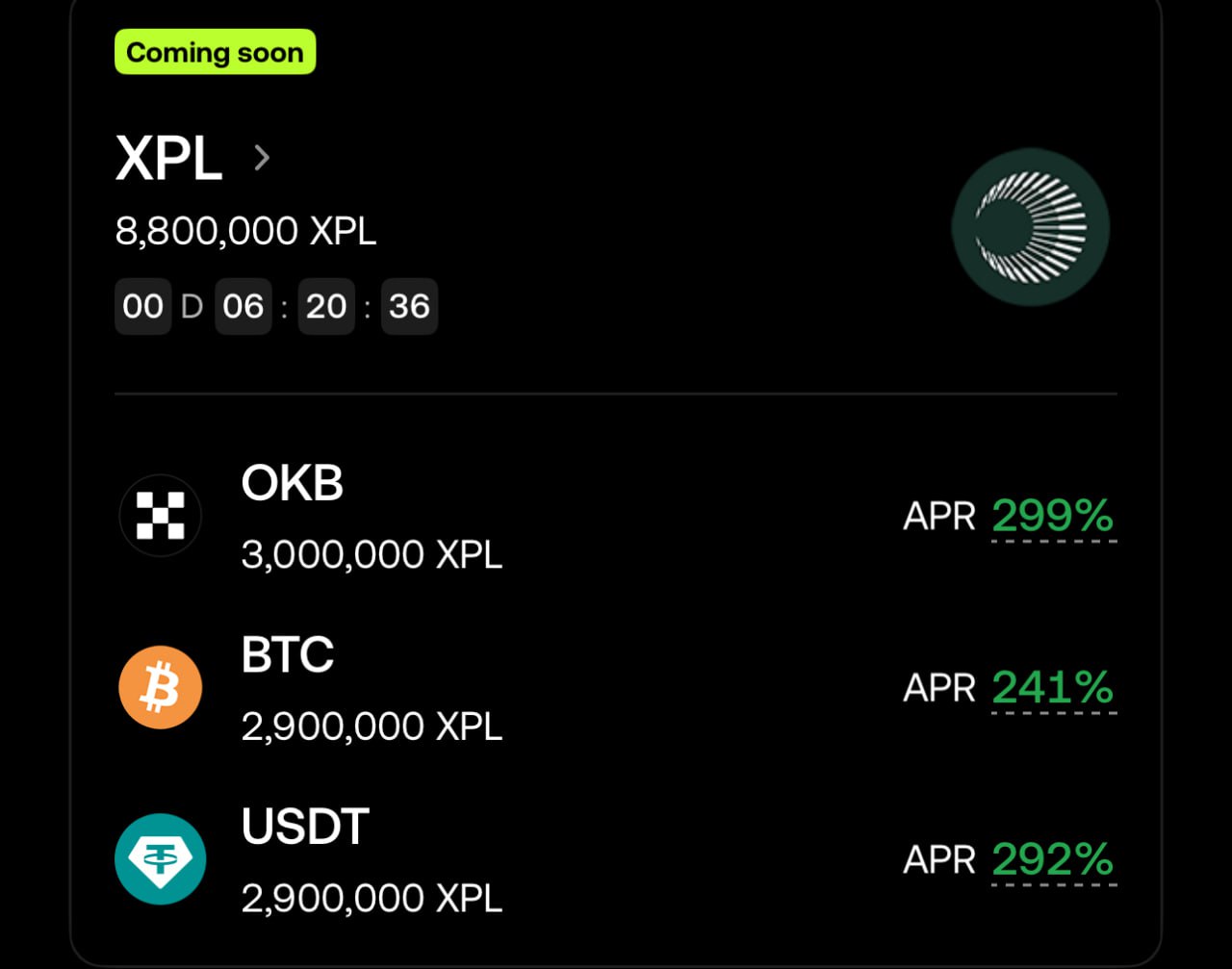The width and height of the screenshot is (1232, 969).
Task: Show OKB APR 299% details
Action: [1052, 517]
